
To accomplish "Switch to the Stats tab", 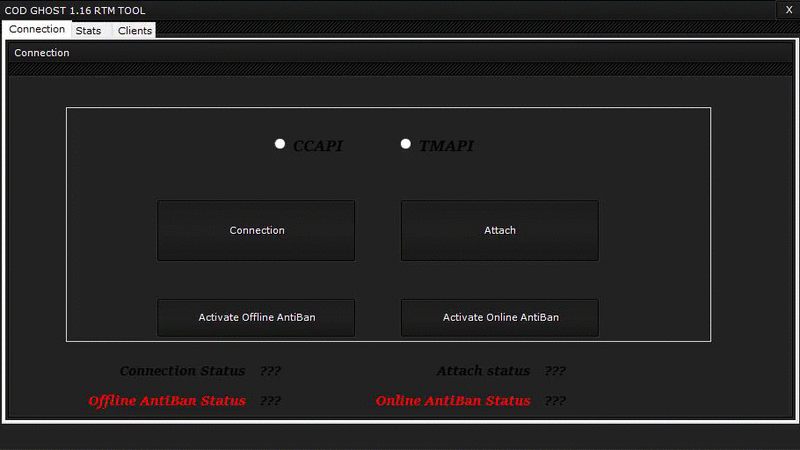I will click(x=88, y=31).
